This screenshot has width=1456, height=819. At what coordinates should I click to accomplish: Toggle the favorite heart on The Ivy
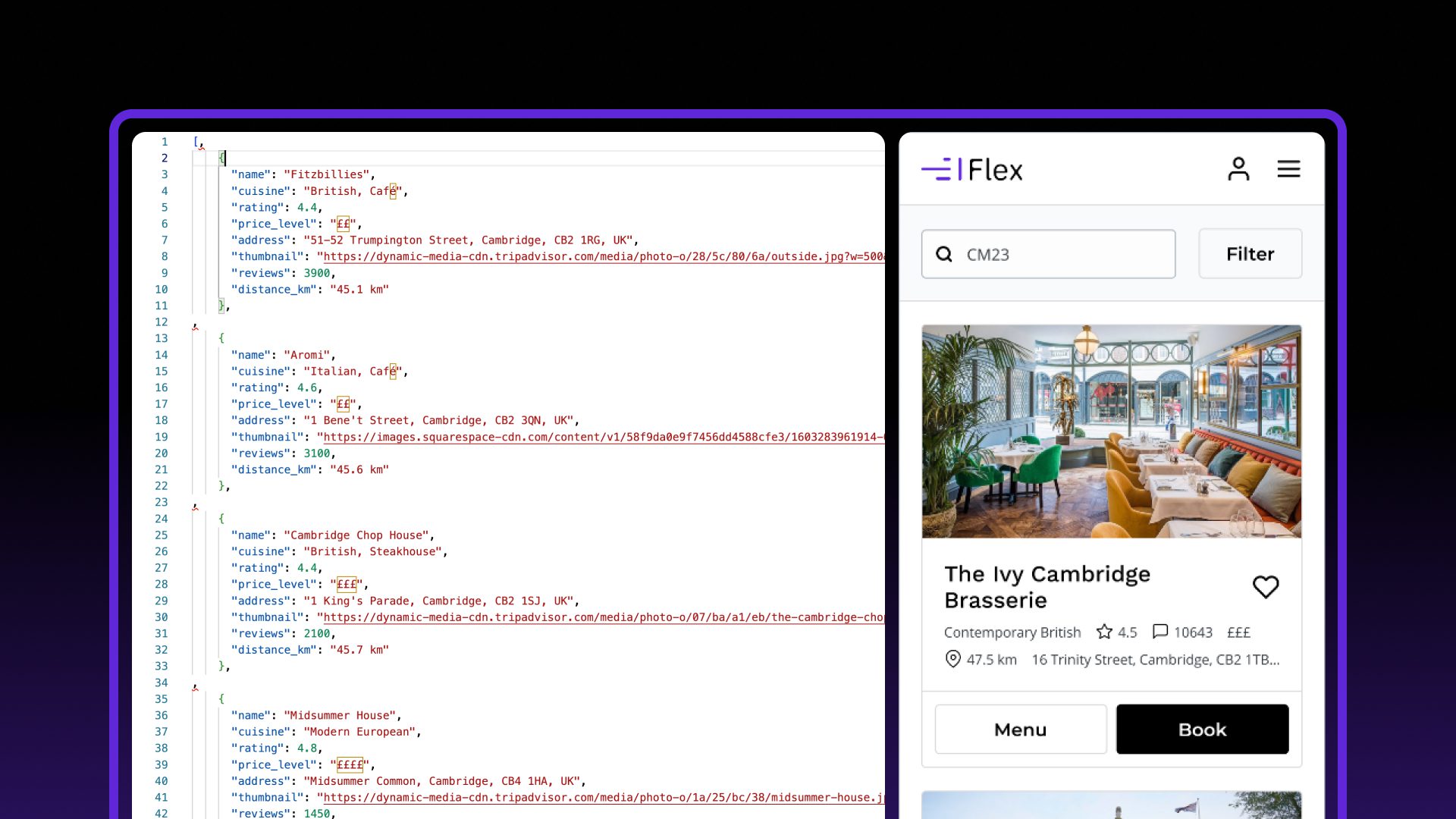(1265, 586)
